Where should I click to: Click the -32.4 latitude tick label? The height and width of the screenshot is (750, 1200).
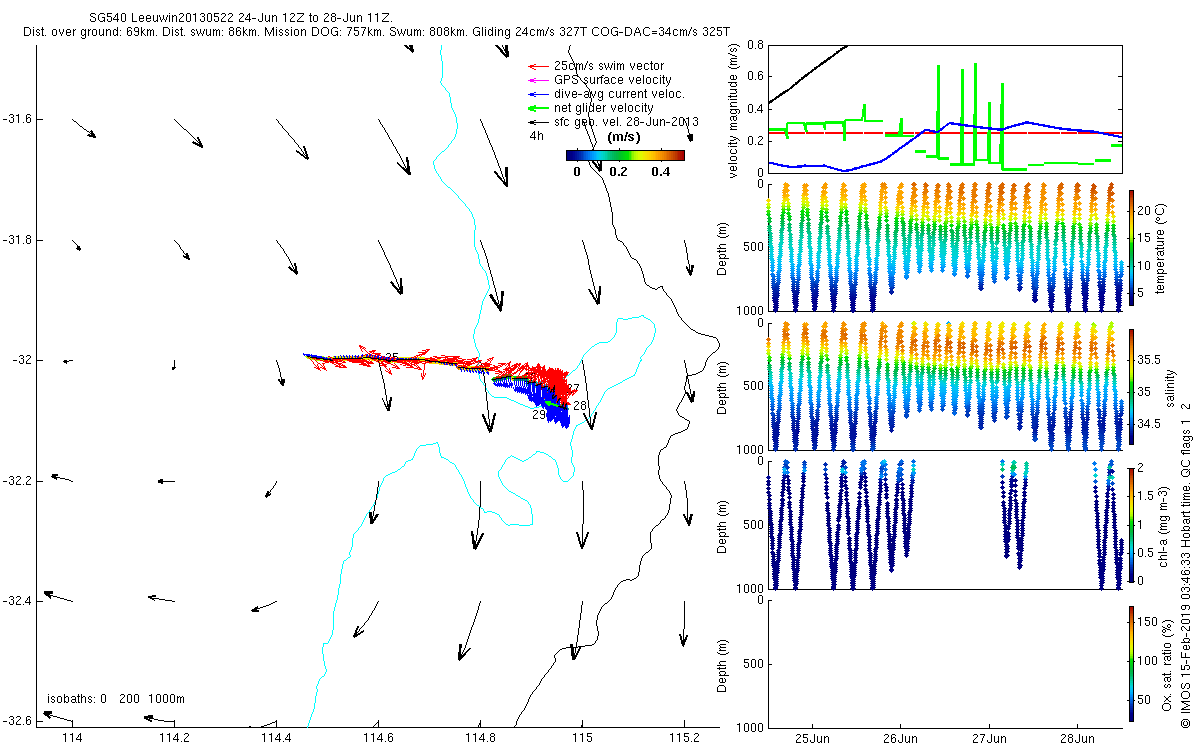click(15, 601)
